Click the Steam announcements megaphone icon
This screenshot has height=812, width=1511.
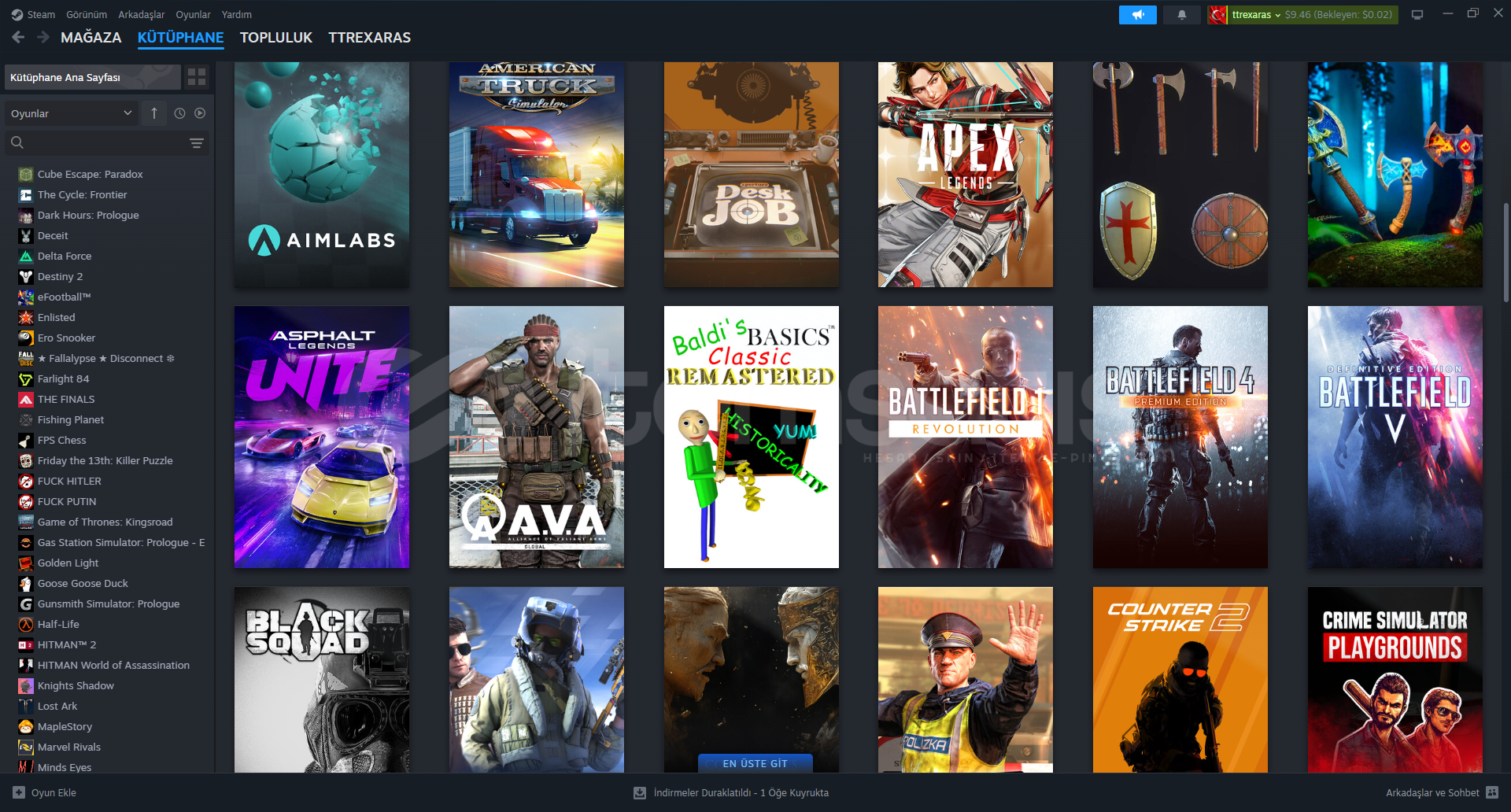1137,15
